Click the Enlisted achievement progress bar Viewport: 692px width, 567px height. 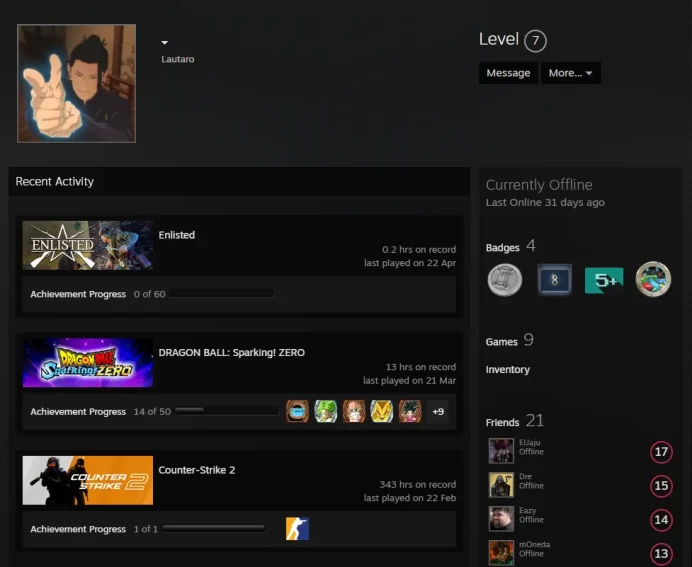[x=222, y=293]
